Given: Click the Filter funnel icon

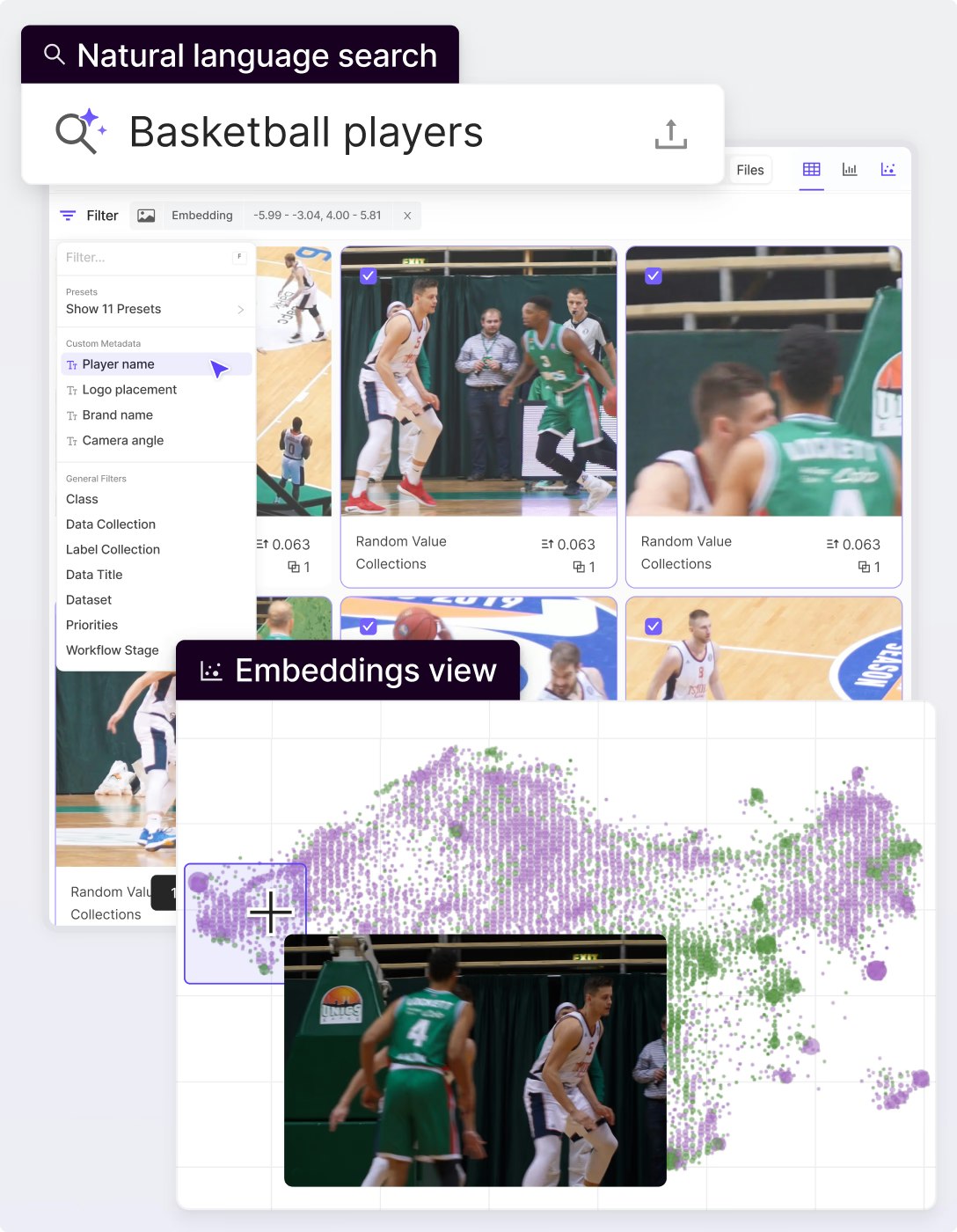Looking at the screenshot, I should pyautogui.click(x=68, y=216).
